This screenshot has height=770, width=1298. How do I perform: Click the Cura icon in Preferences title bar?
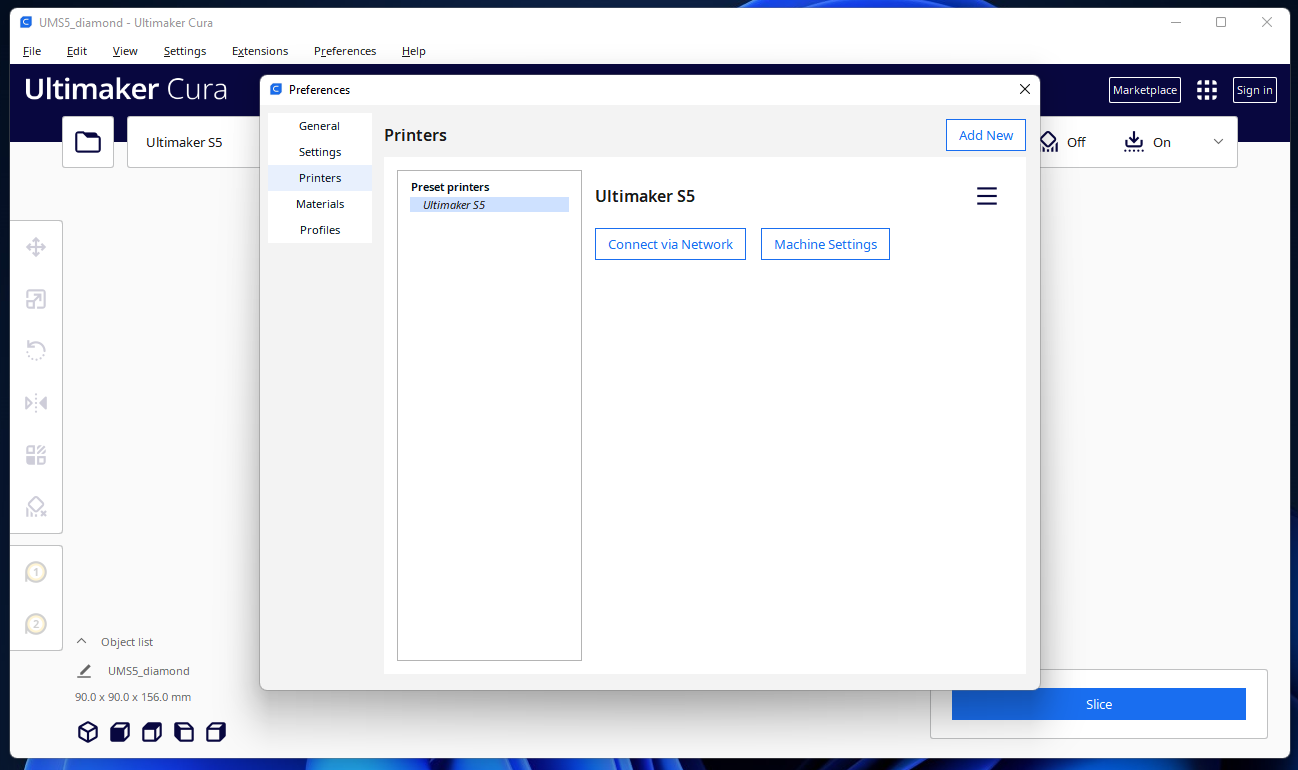click(276, 90)
